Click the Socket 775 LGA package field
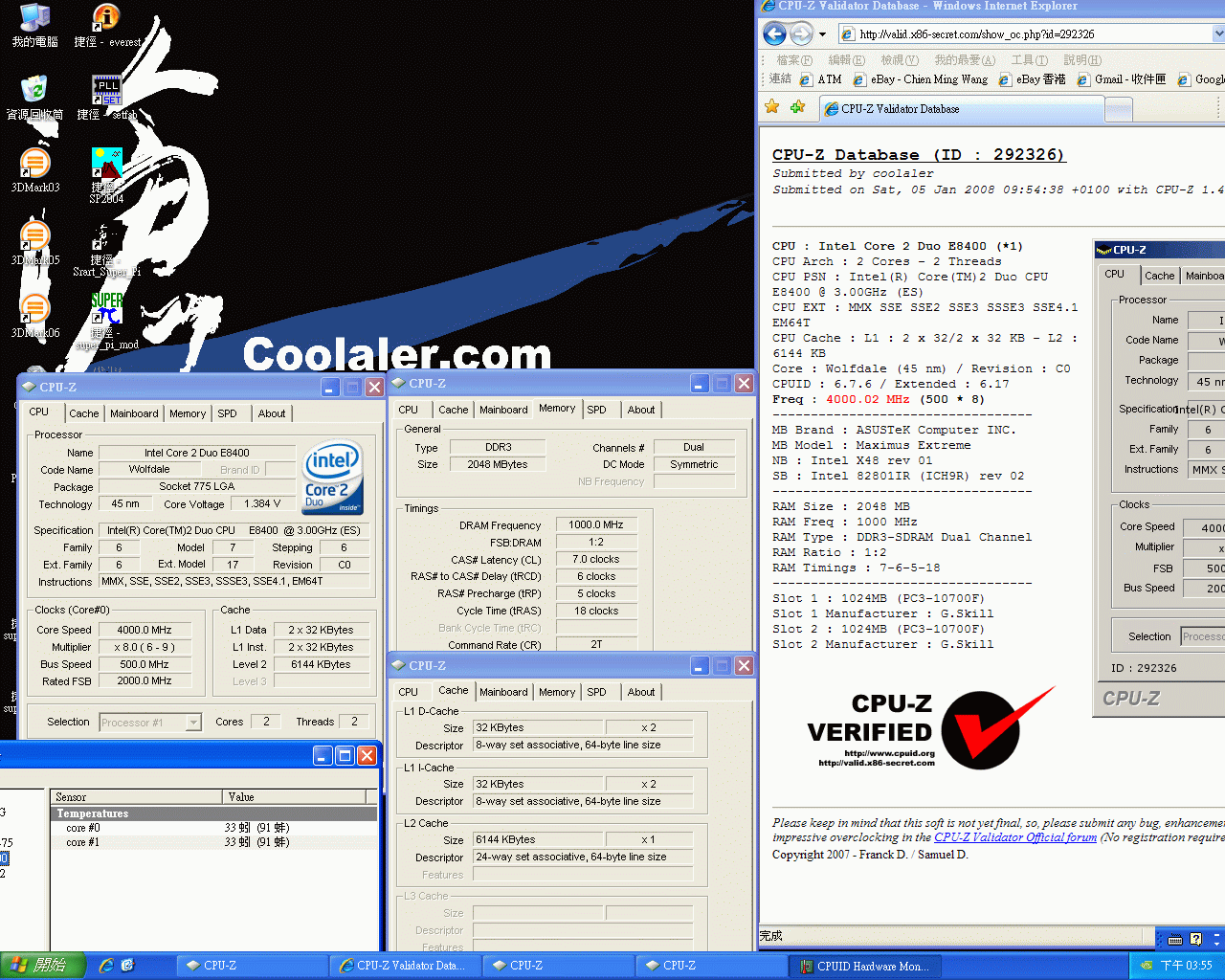 point(197,486)
